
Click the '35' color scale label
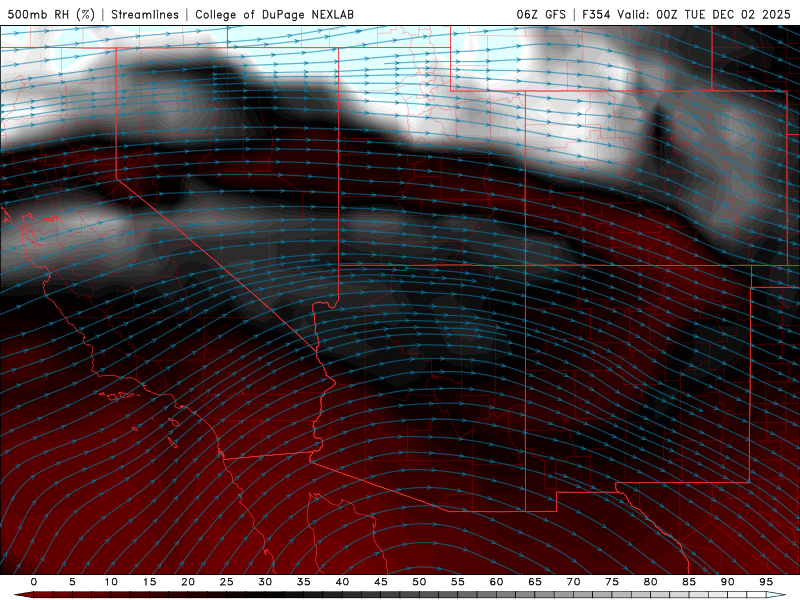click(x=304, y=582)
